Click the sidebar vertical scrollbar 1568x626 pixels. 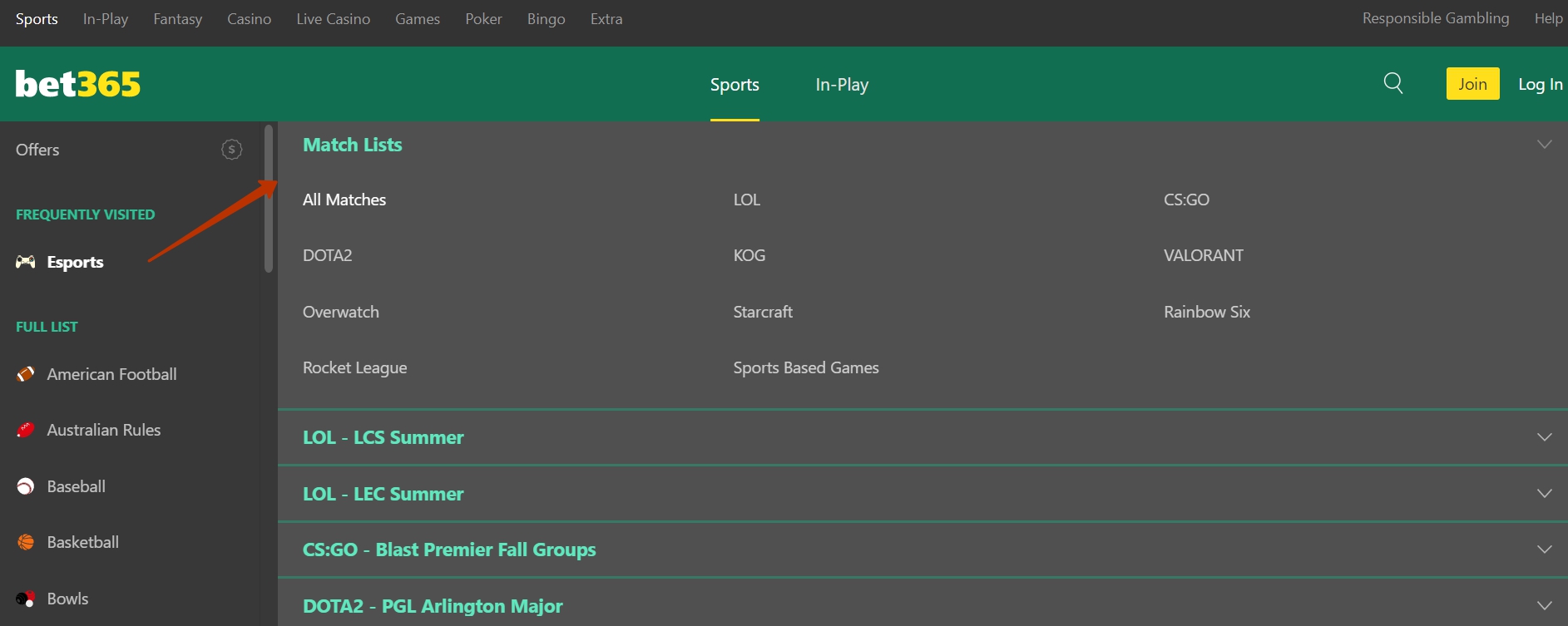(268, 200)
